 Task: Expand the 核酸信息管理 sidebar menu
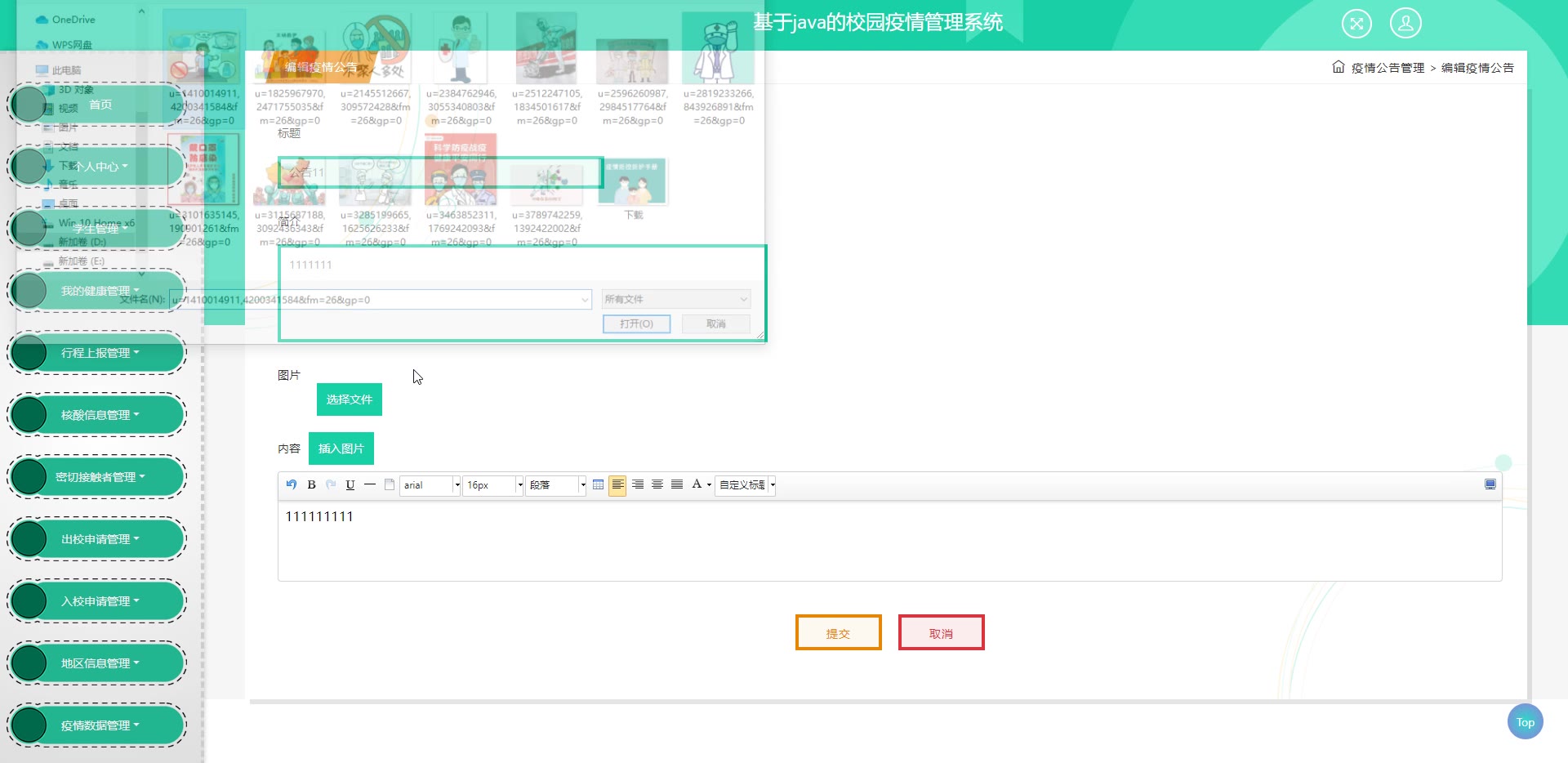96,415
